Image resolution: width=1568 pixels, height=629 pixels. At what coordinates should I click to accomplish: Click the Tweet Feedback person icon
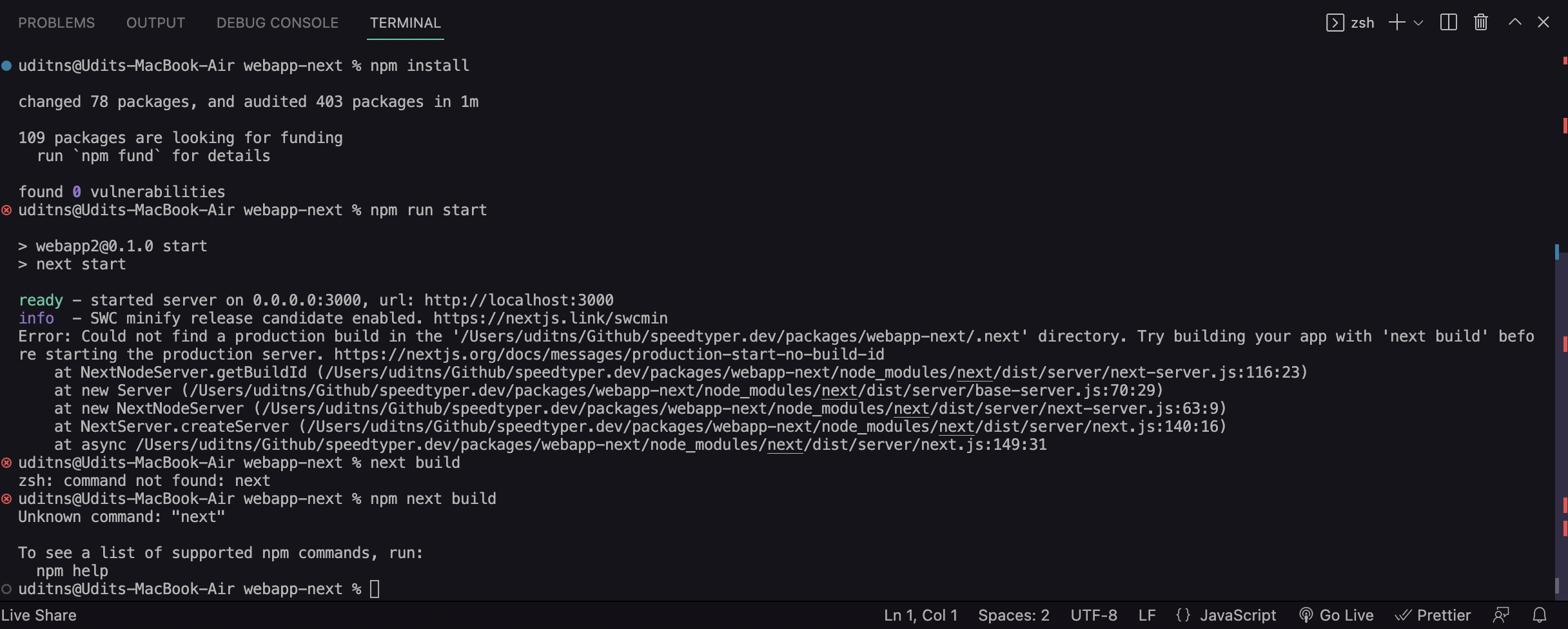1502,615
